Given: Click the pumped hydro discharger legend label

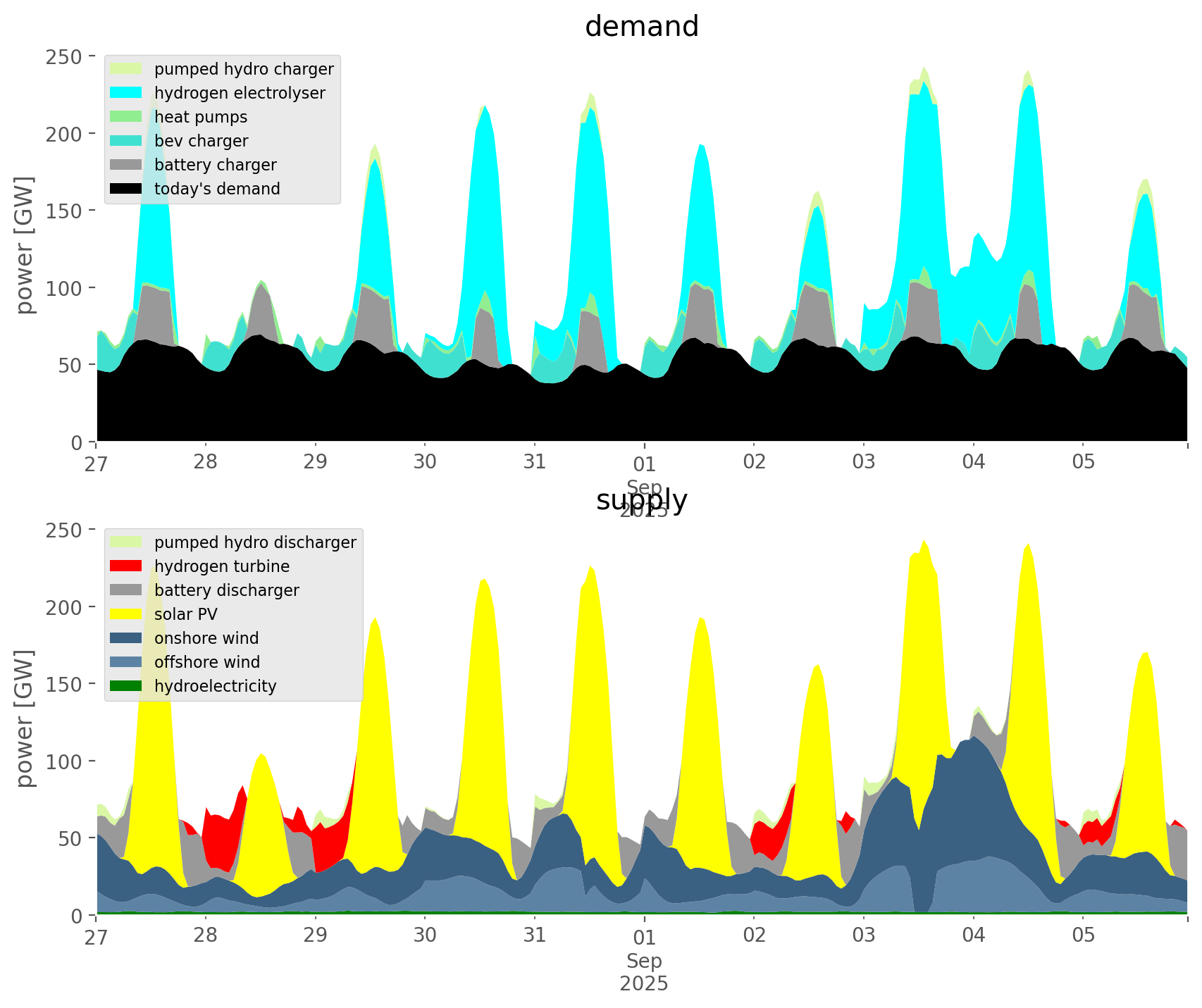Looking at the screenshot, I should 255,542.
